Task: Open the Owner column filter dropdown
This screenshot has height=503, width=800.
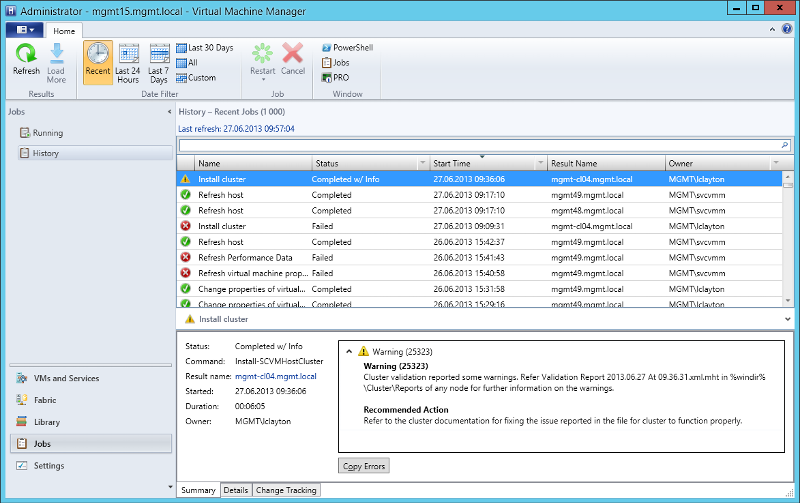Action: tap(776, 163)
